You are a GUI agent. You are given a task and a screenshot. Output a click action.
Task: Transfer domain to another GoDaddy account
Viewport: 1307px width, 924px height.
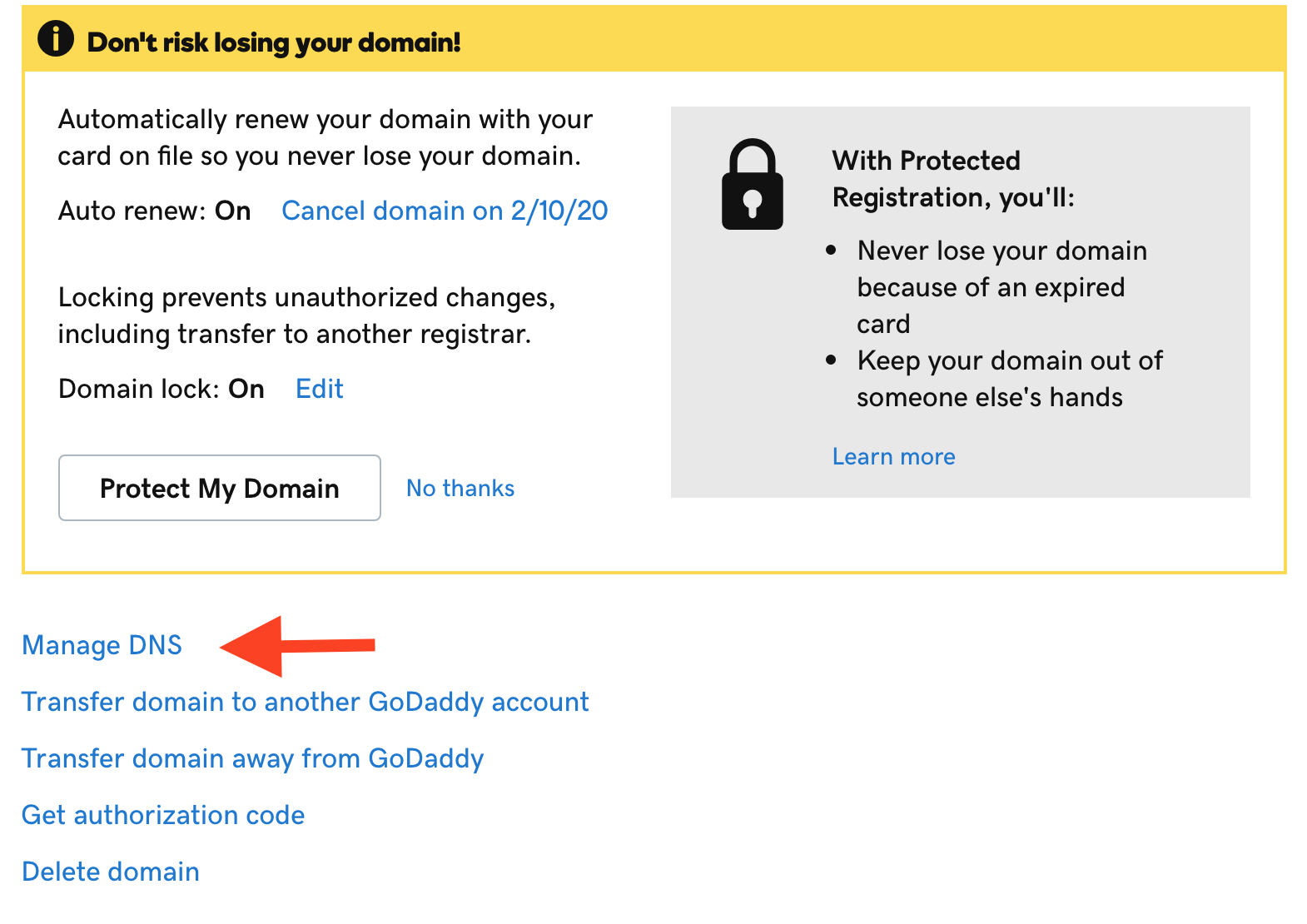pos(305,703)
